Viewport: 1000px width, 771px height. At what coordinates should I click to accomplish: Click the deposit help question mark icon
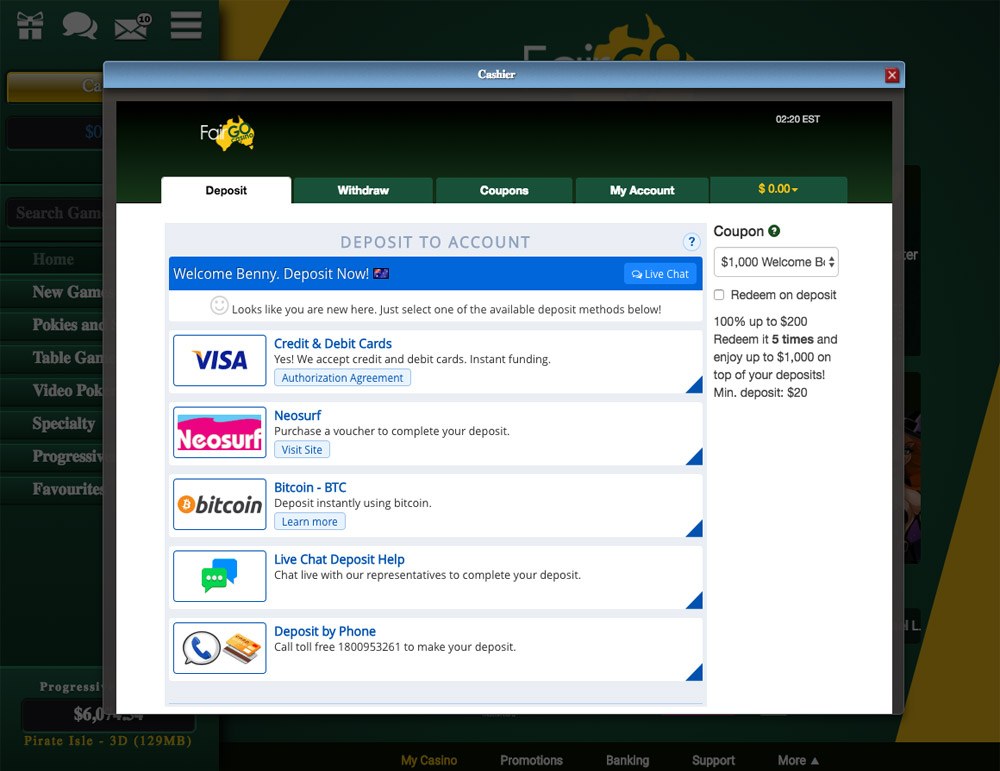(691, 242)
